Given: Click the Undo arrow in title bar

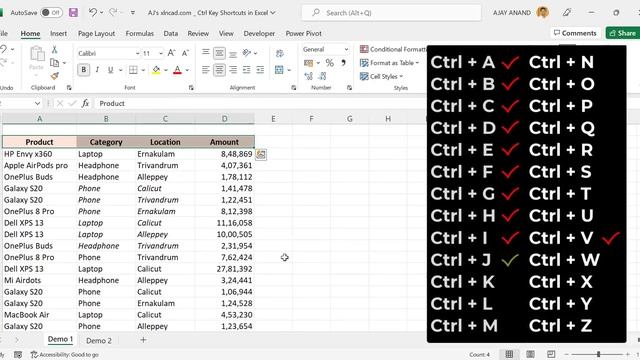Looking at the screenshot, I should click(93, 13).
